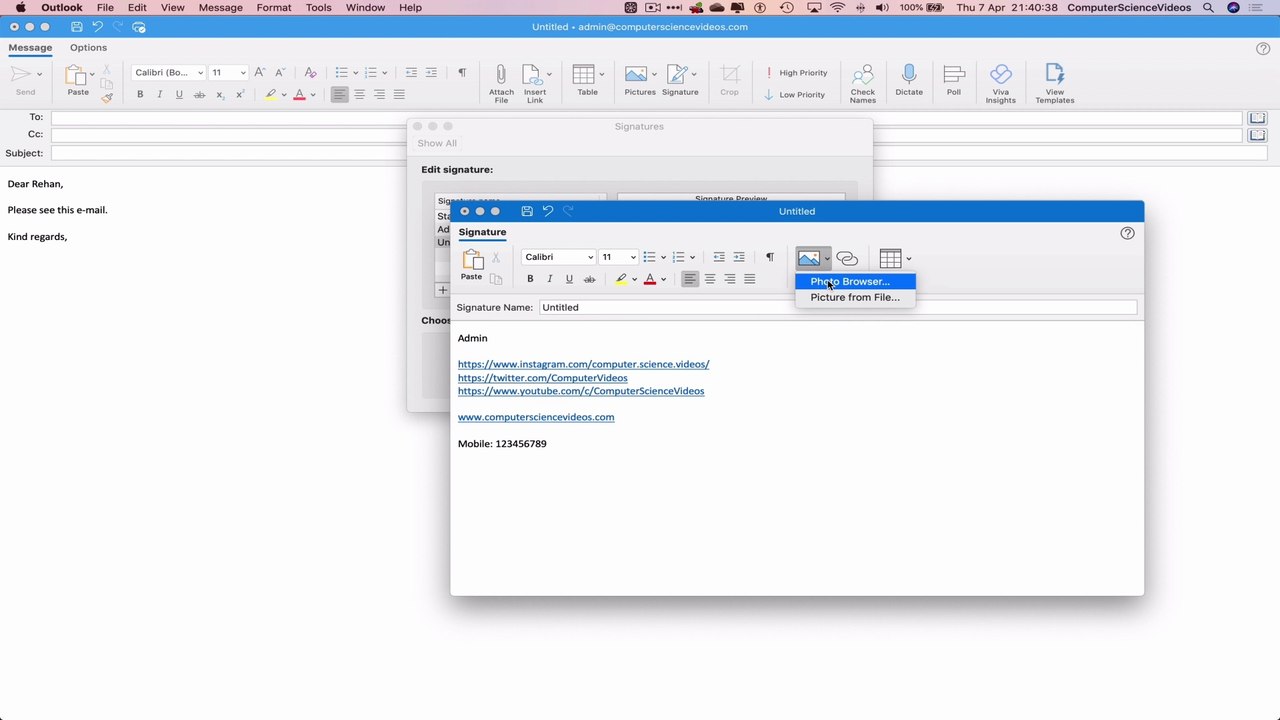Open the Tools menu

click(x=318, y=7)
